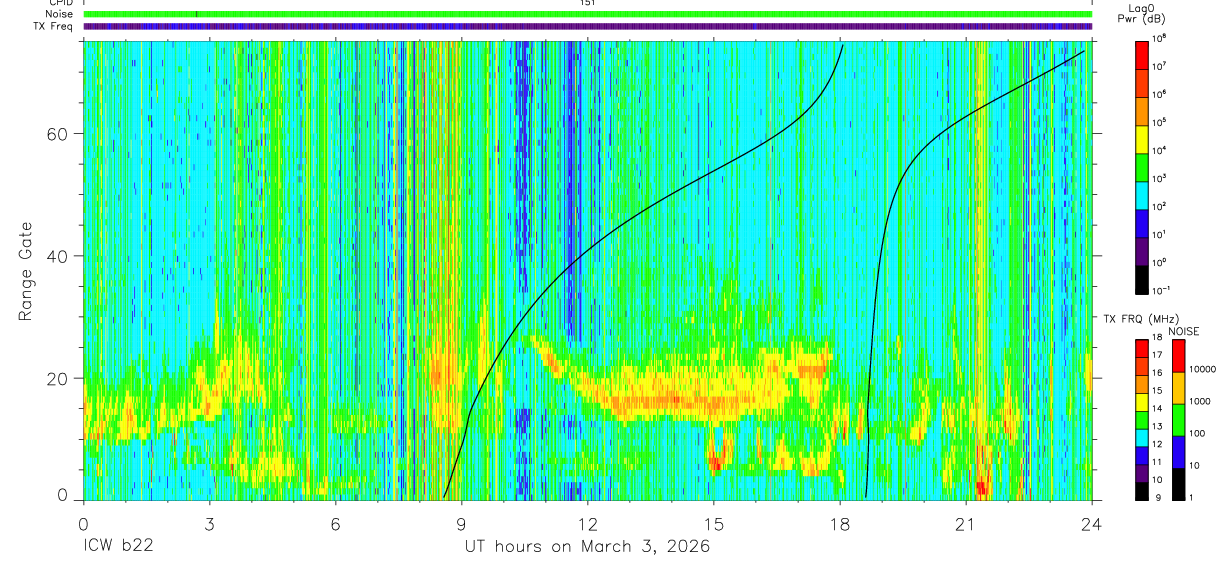Click the 'Noise' label at the top left

point(59,15)
